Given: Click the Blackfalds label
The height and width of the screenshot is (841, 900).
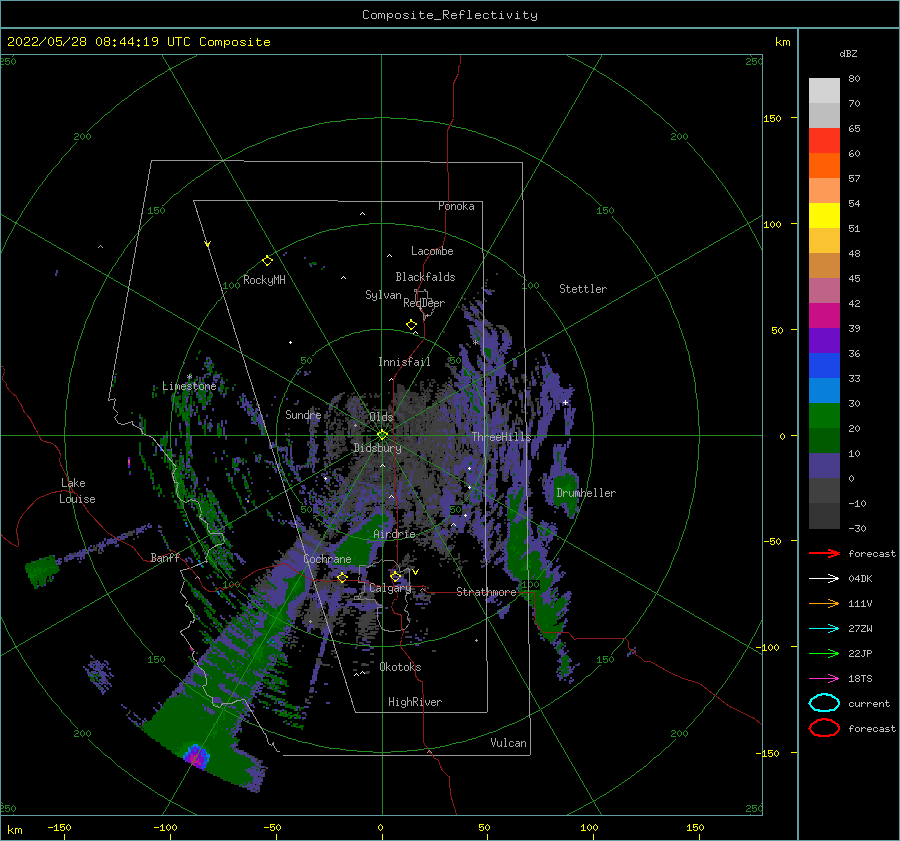Looking at the screenshot, I should click(425, 277).
